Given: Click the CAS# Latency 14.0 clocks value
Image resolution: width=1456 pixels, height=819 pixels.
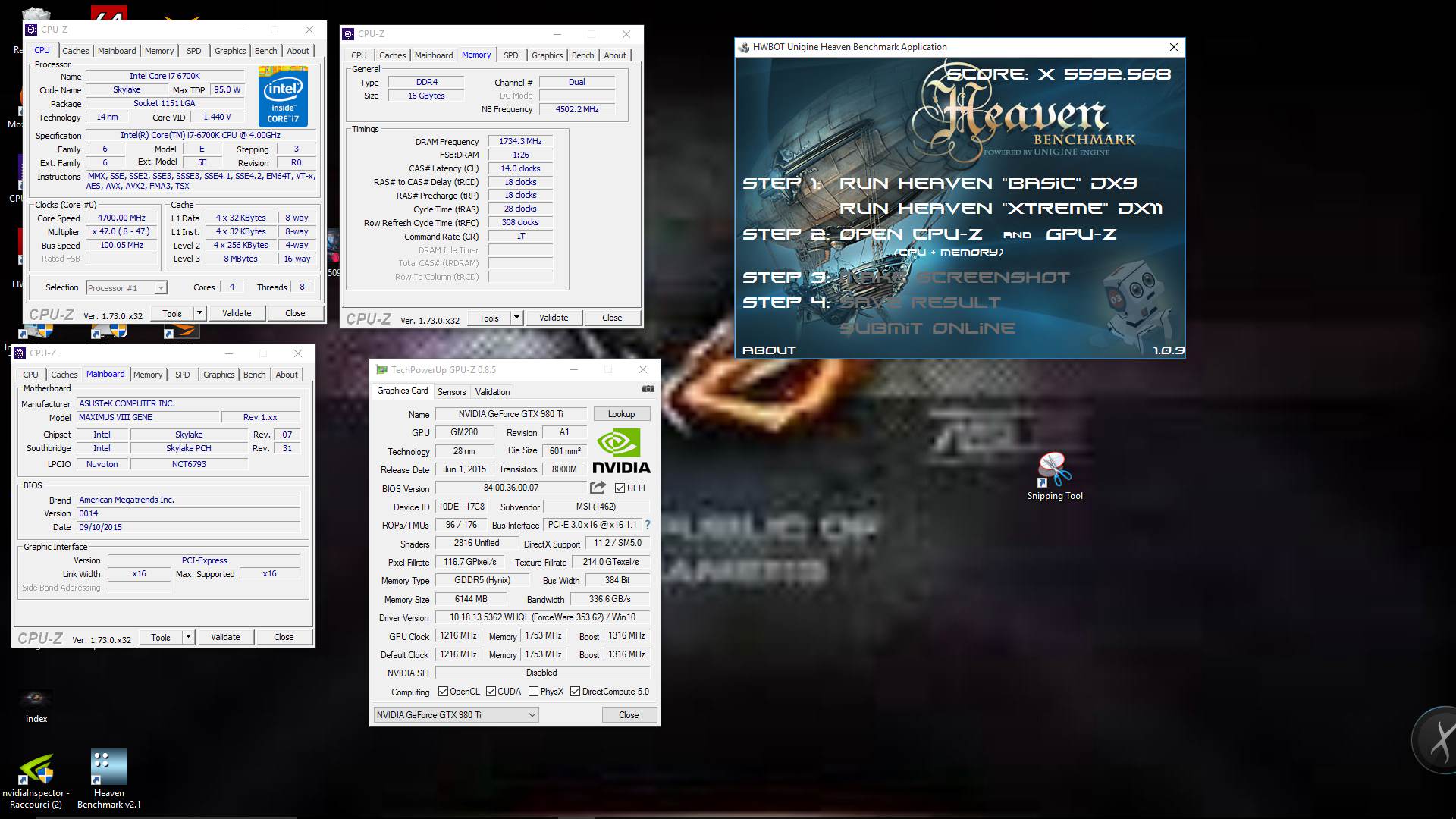Looking at the screenshot, I should (x=521, y=169).
